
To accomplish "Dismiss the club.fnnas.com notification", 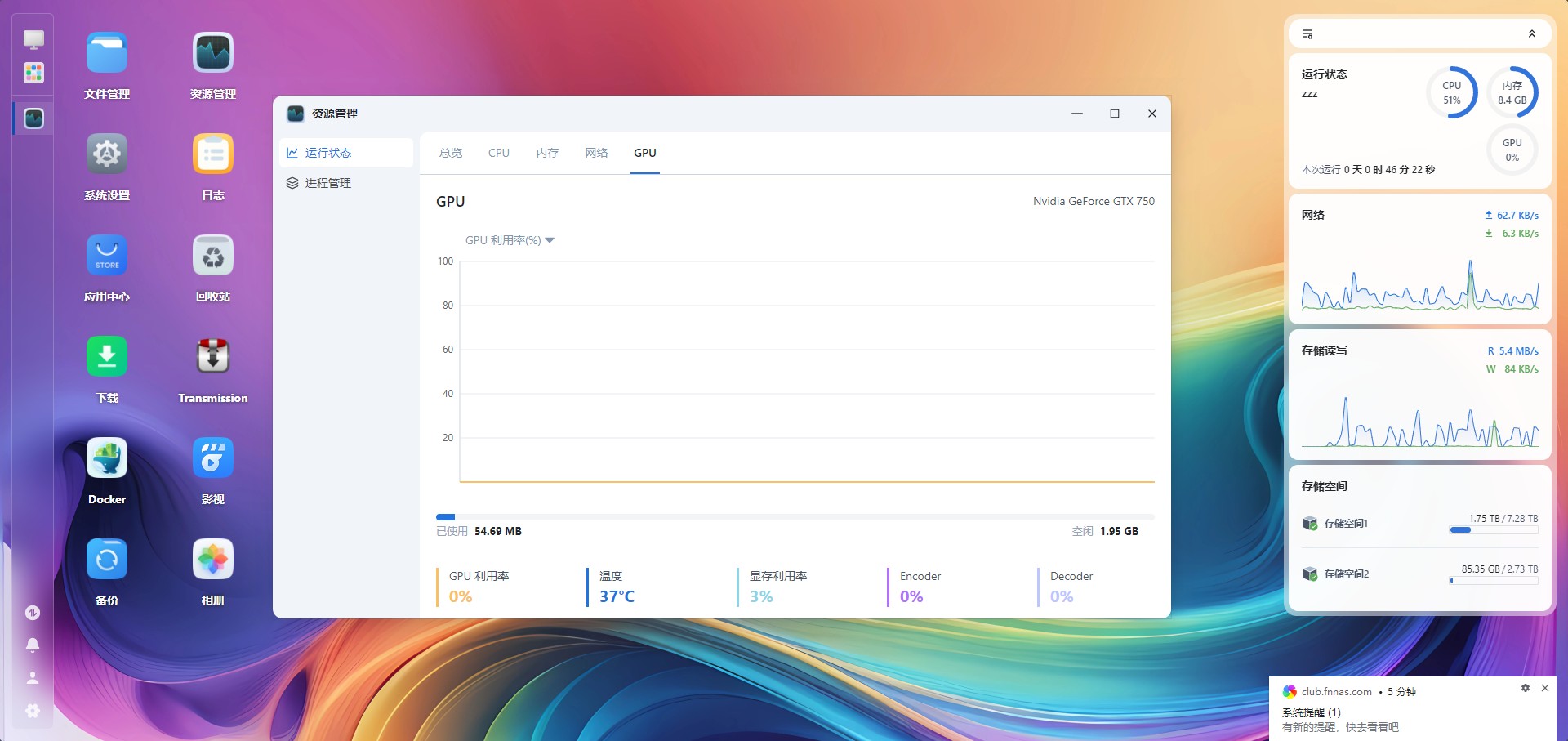I will [x=1545, y=689].
